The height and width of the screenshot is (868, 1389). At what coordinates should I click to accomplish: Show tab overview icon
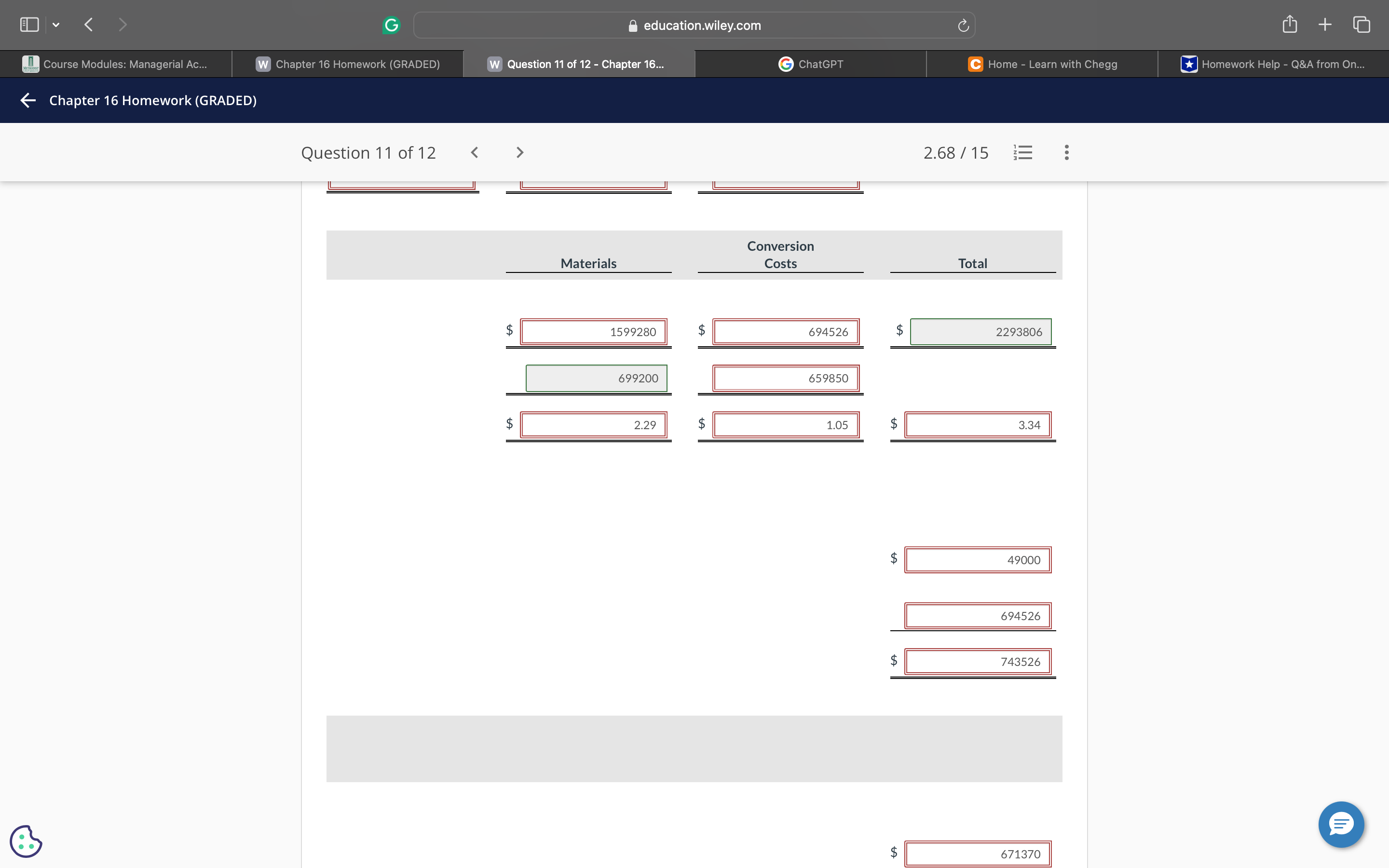tap(1362, 24)
